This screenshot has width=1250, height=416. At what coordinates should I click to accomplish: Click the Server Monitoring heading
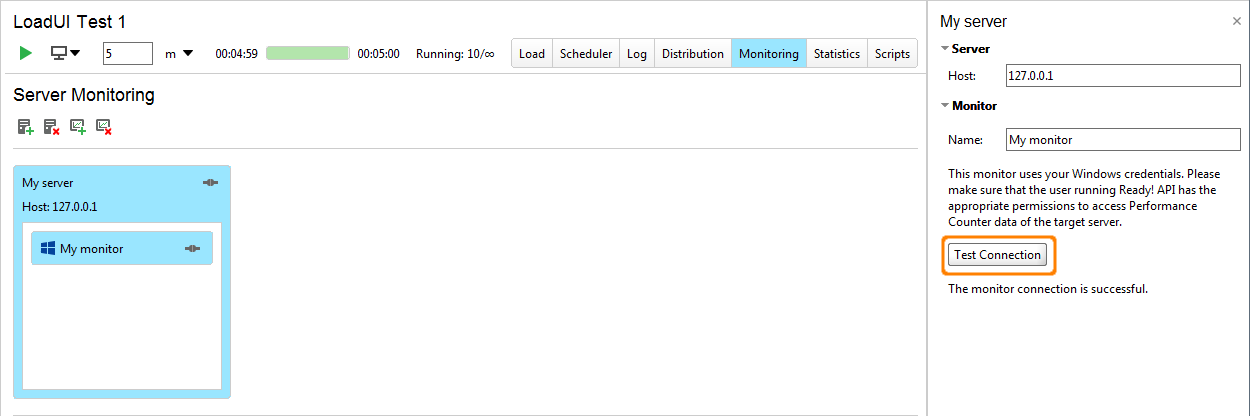84,95
